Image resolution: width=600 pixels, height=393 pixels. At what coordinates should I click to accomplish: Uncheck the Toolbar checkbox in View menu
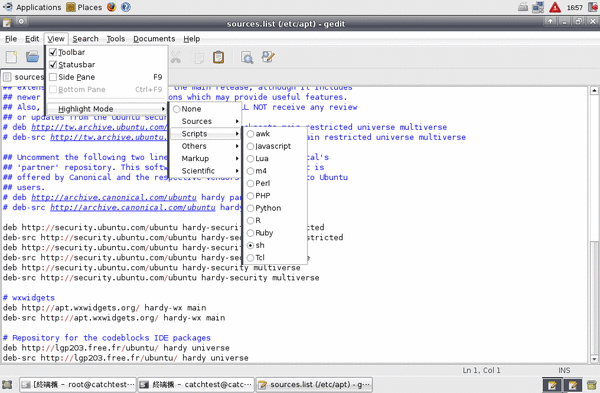pyautogui.click(x=53, y=52)
